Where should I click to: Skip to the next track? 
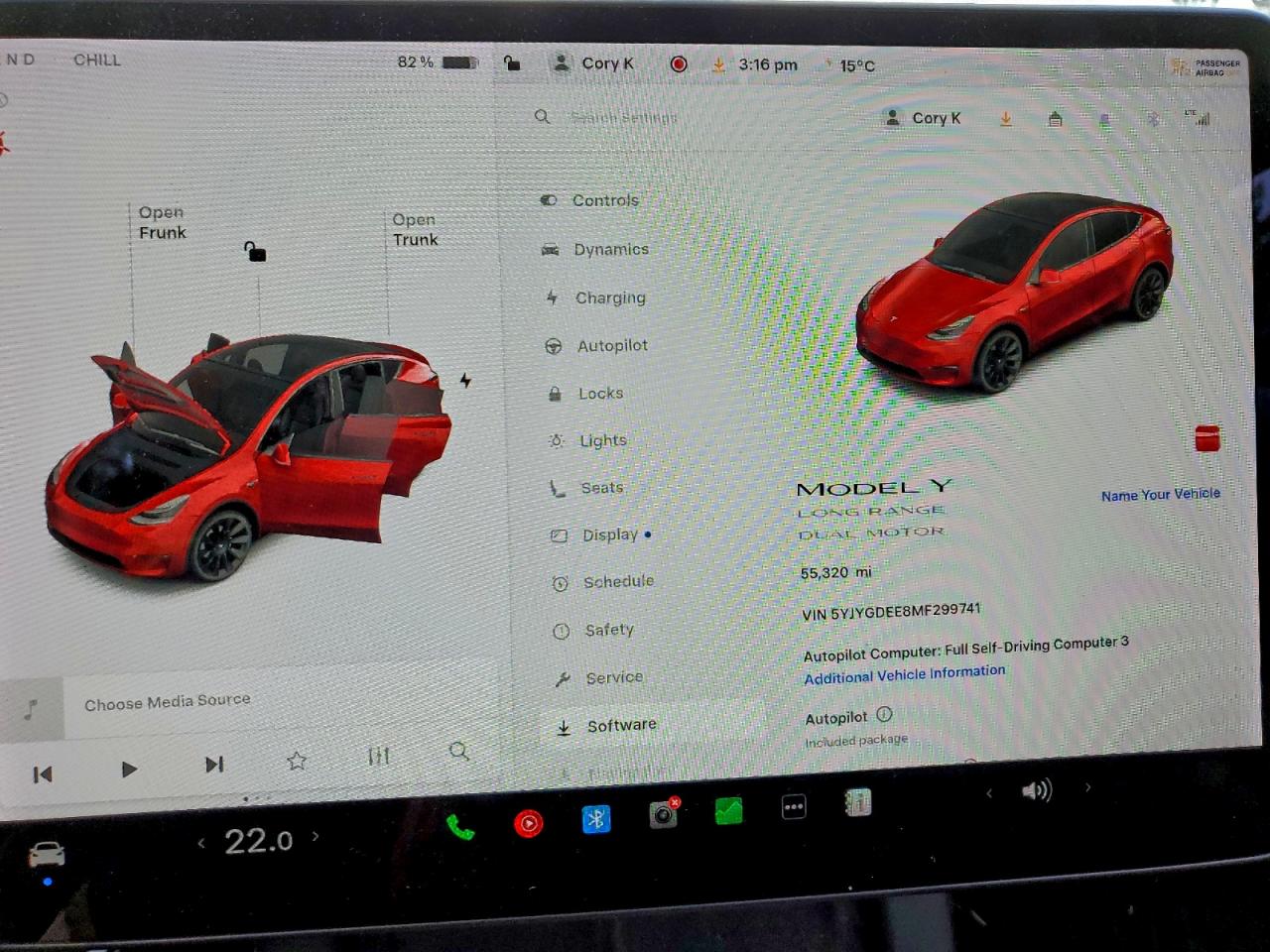point(213,765)
